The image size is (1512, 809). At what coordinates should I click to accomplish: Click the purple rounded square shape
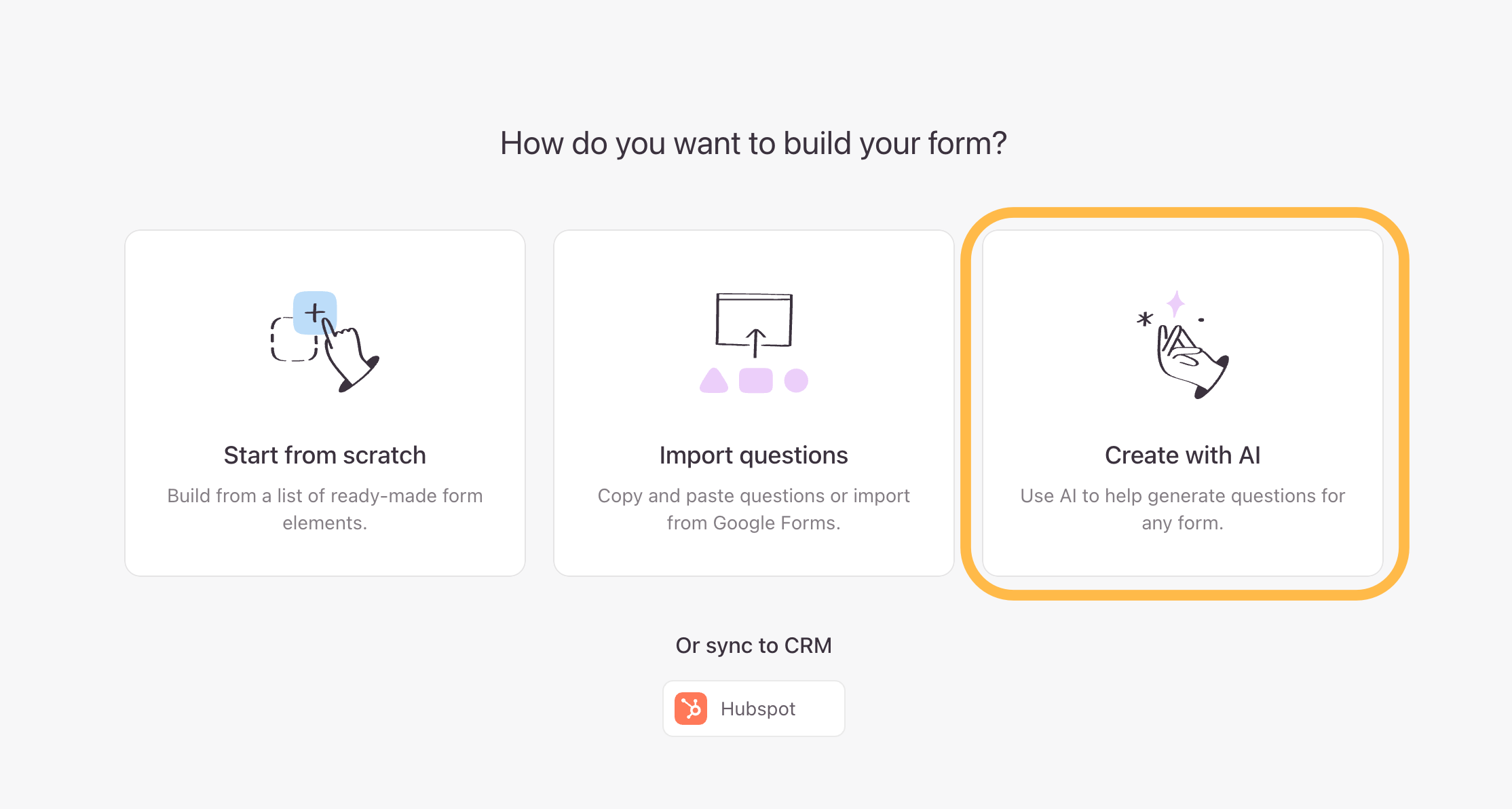(756, 381)
